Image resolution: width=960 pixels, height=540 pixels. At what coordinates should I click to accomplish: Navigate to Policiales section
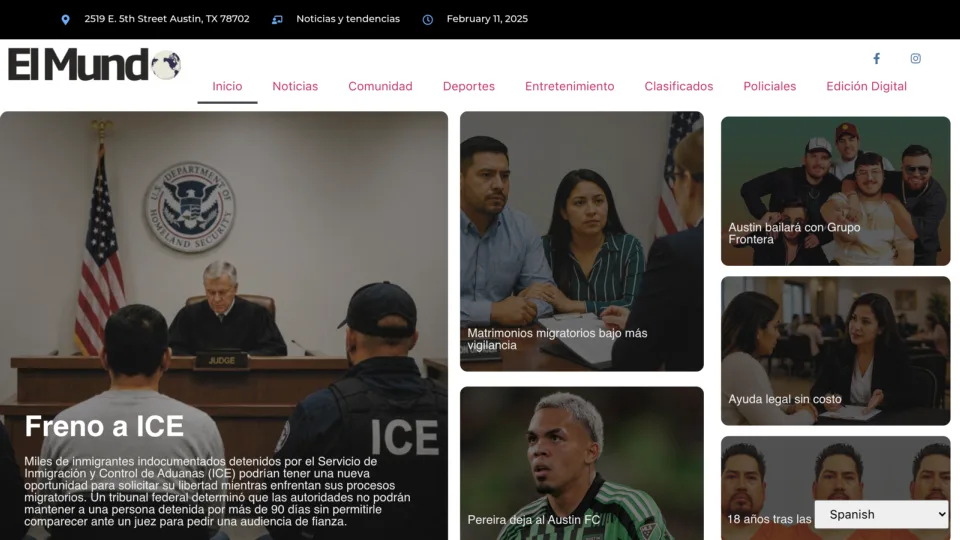coord(770,86)
